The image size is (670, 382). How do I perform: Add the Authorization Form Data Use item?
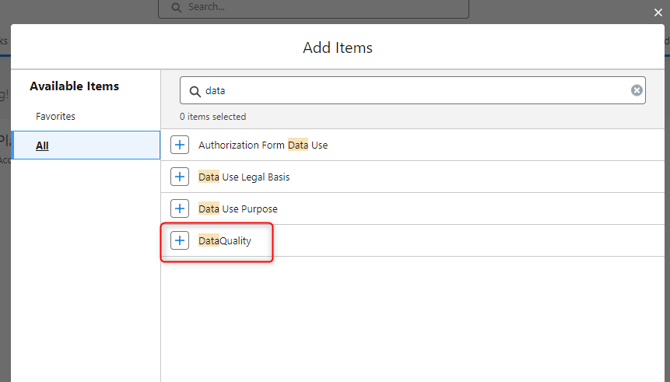(x=179, y=145)
